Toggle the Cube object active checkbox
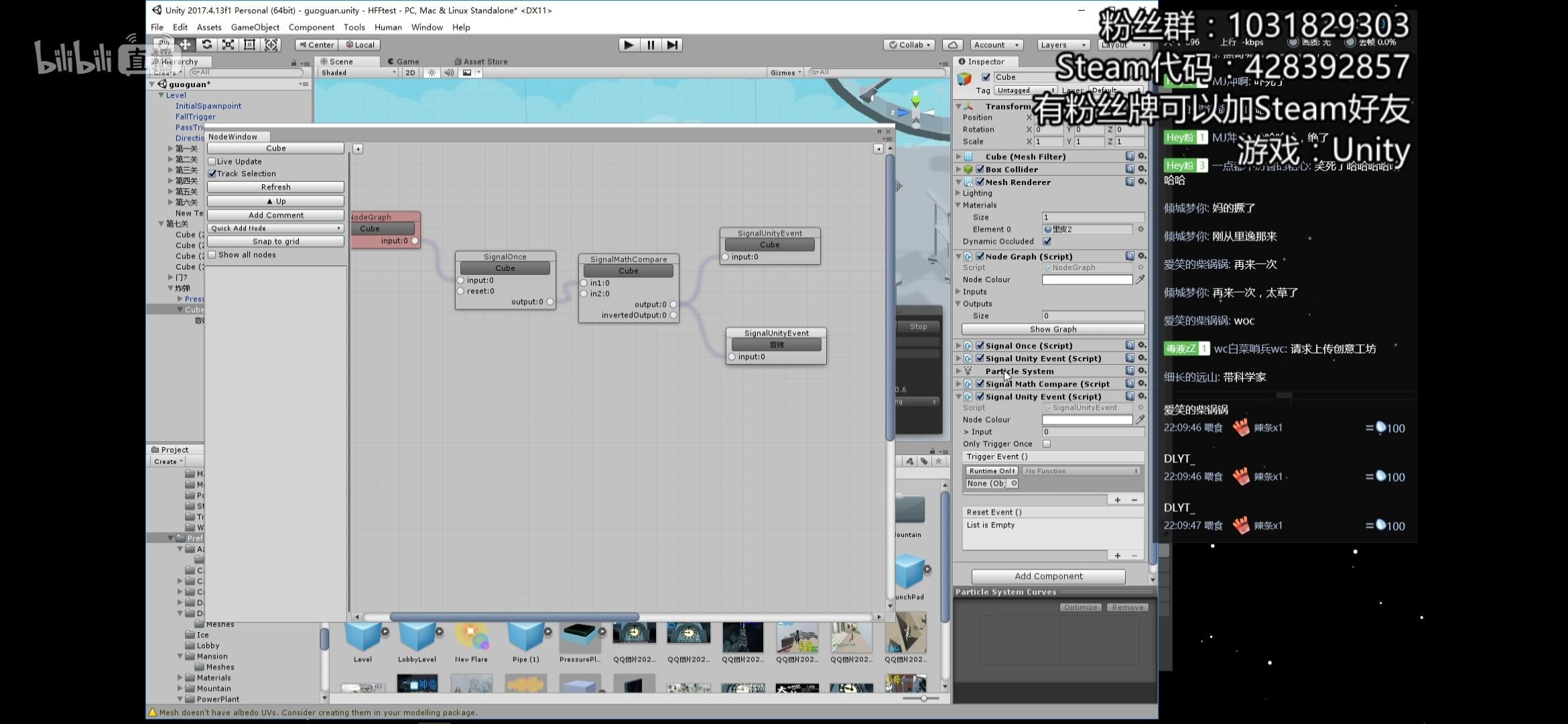The width and height of the screenshot is (1568, 724). click(x=986, y=77)
